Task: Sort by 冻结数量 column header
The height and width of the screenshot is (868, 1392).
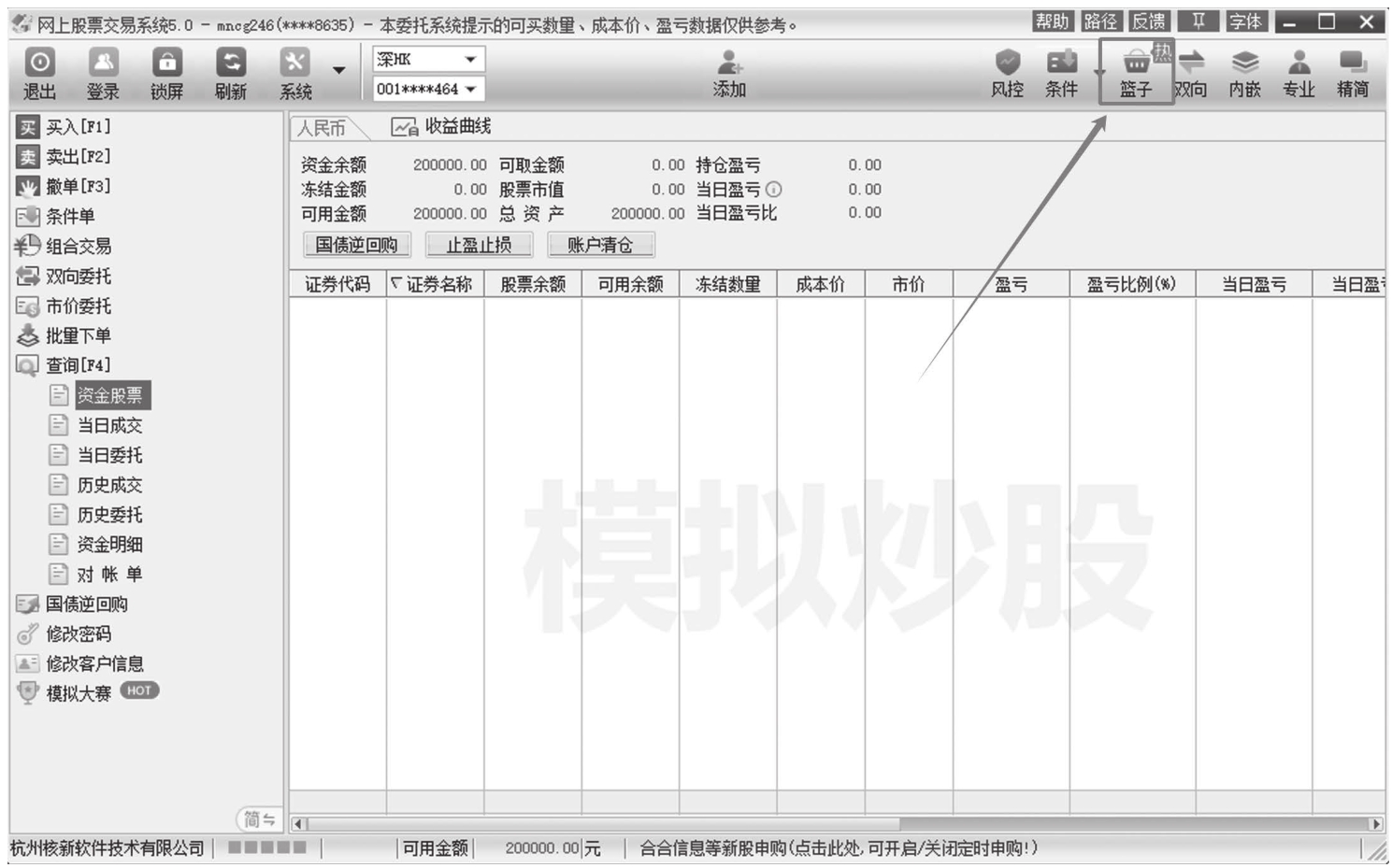Action: click(727, 284)
